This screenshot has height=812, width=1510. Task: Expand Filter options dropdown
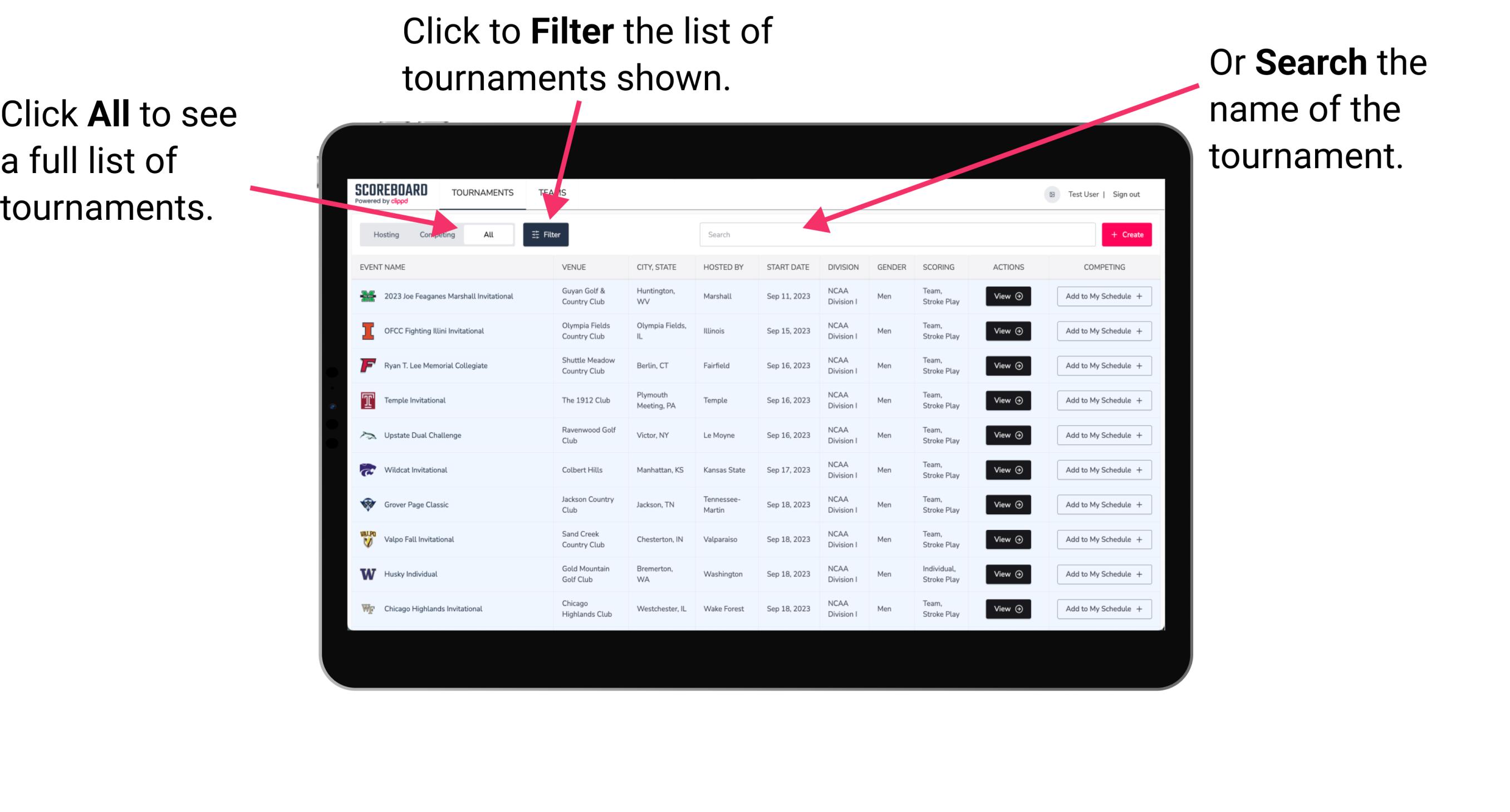tap(546, 234)
